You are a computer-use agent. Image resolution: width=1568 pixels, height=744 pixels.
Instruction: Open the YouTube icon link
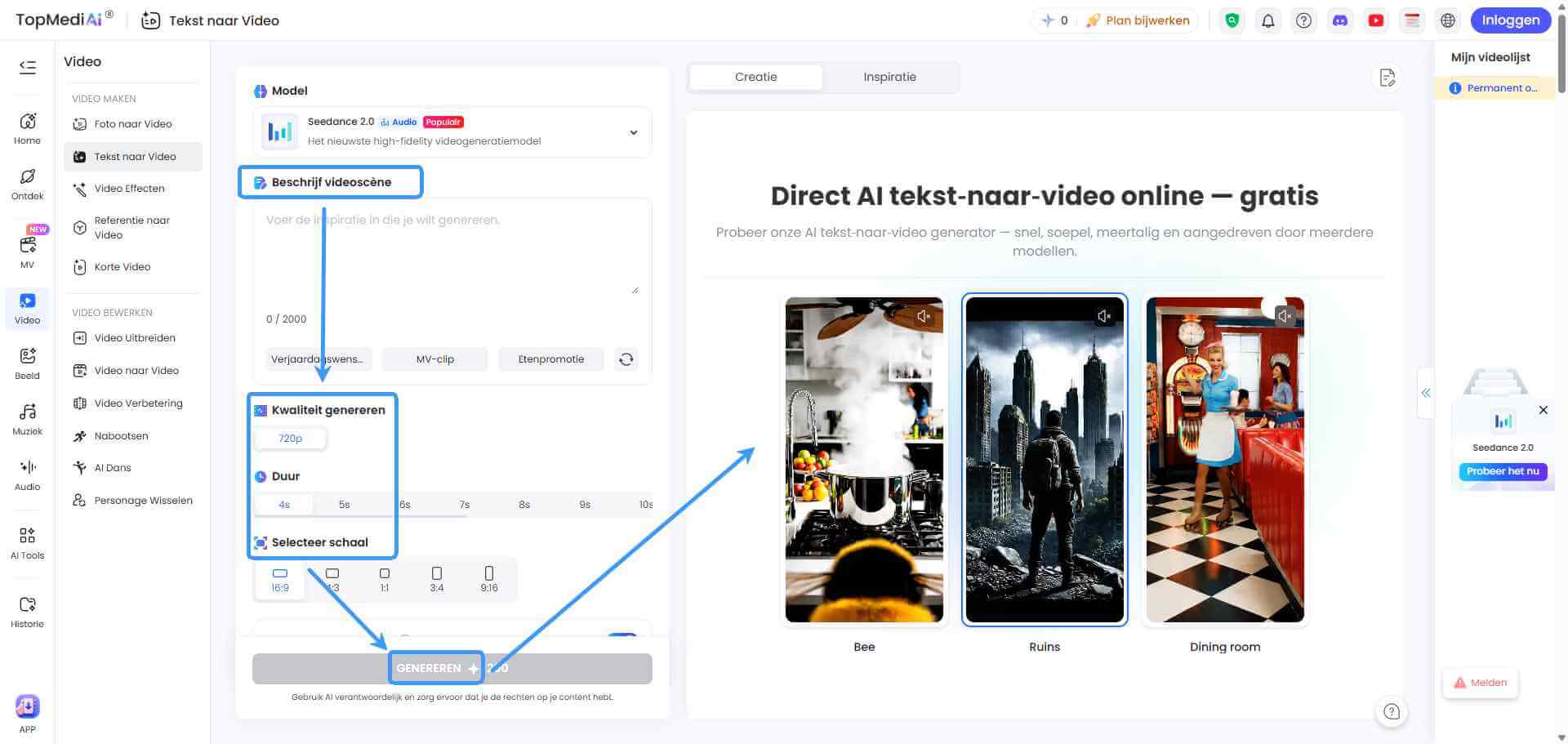(1376, 20)
